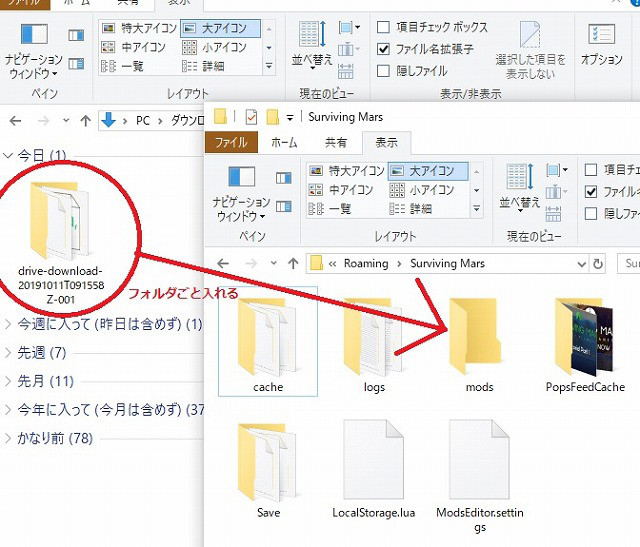Expand the 今年に入って (今月は含めず) group

8,409
